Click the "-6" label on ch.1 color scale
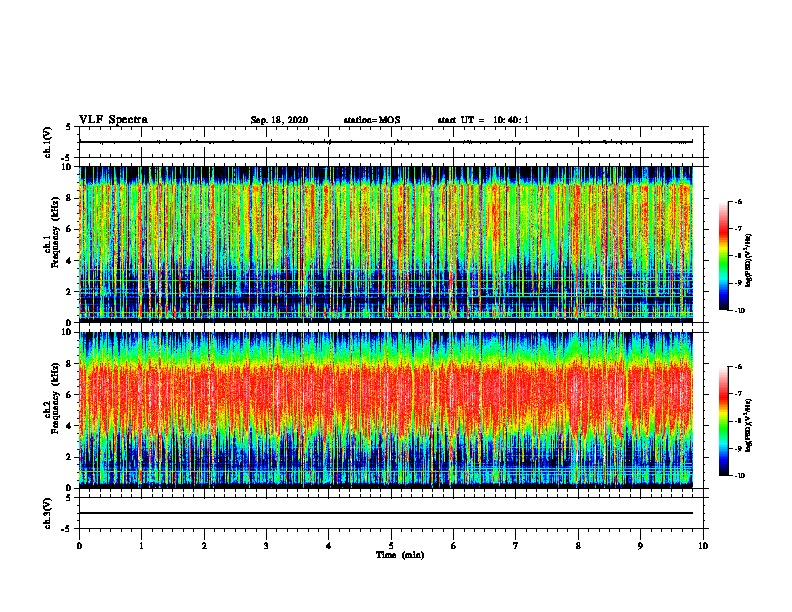 [738, 202]
